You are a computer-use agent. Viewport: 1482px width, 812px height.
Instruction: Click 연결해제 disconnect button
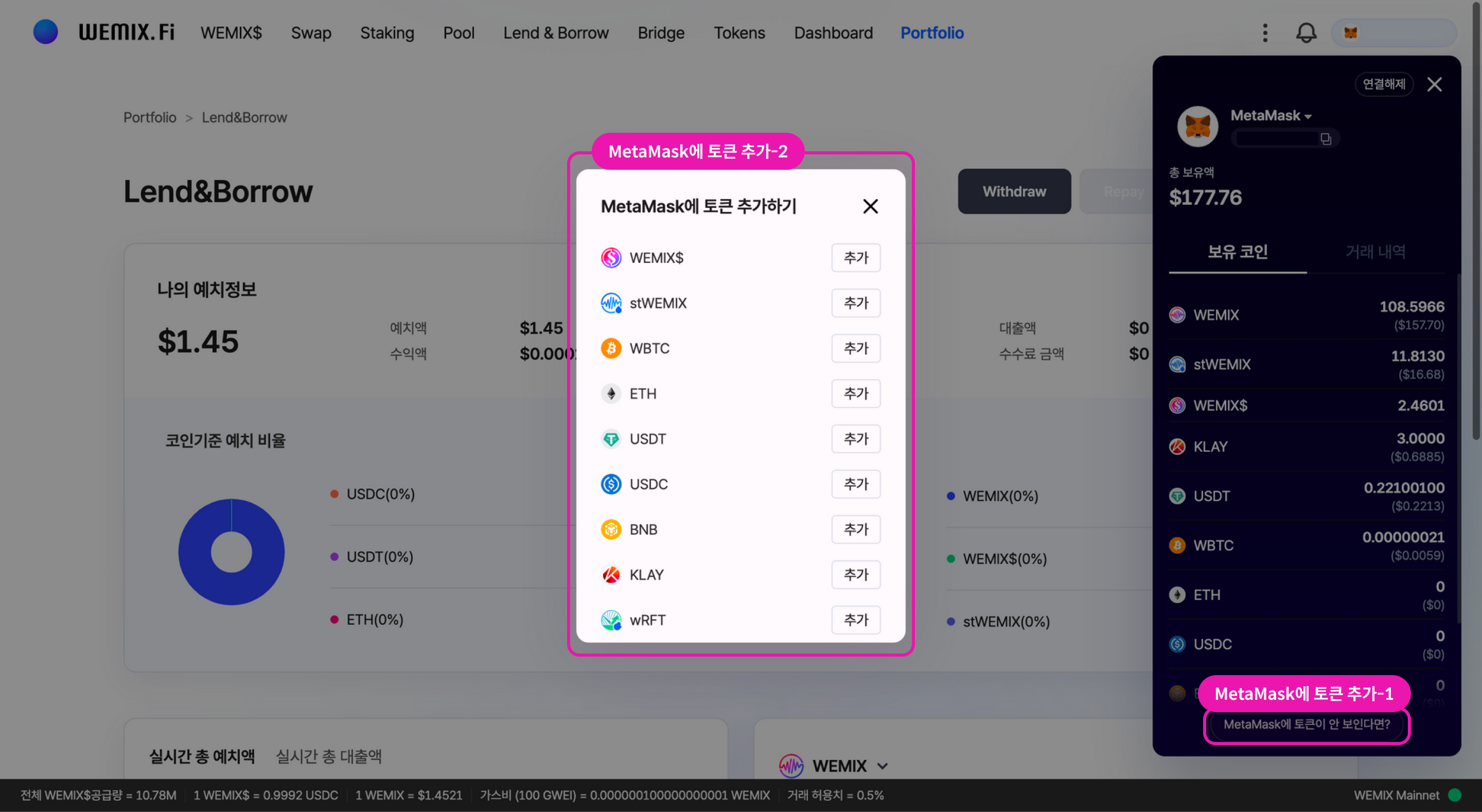[1384, 84]
